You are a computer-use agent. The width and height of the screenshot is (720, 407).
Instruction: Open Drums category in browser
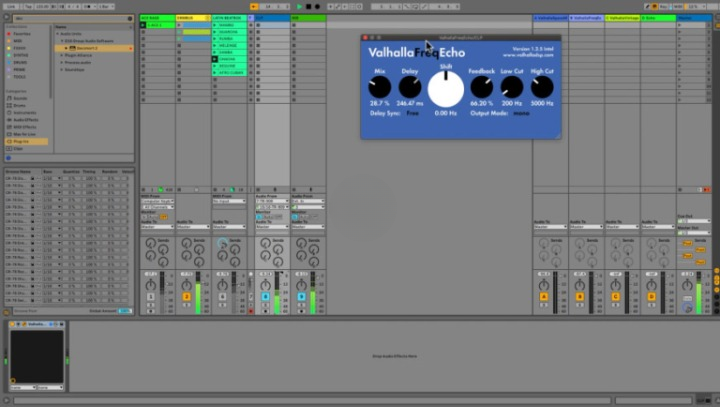tap(19, 106)
